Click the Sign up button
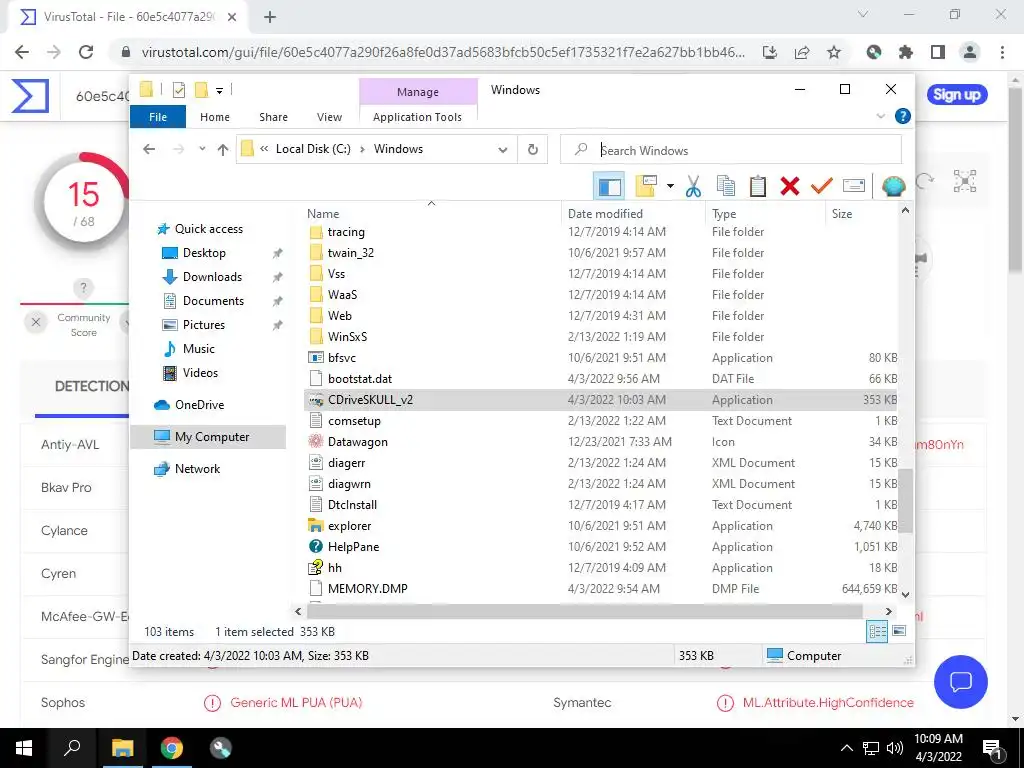1024x768 pixels. tap(957, 95)
